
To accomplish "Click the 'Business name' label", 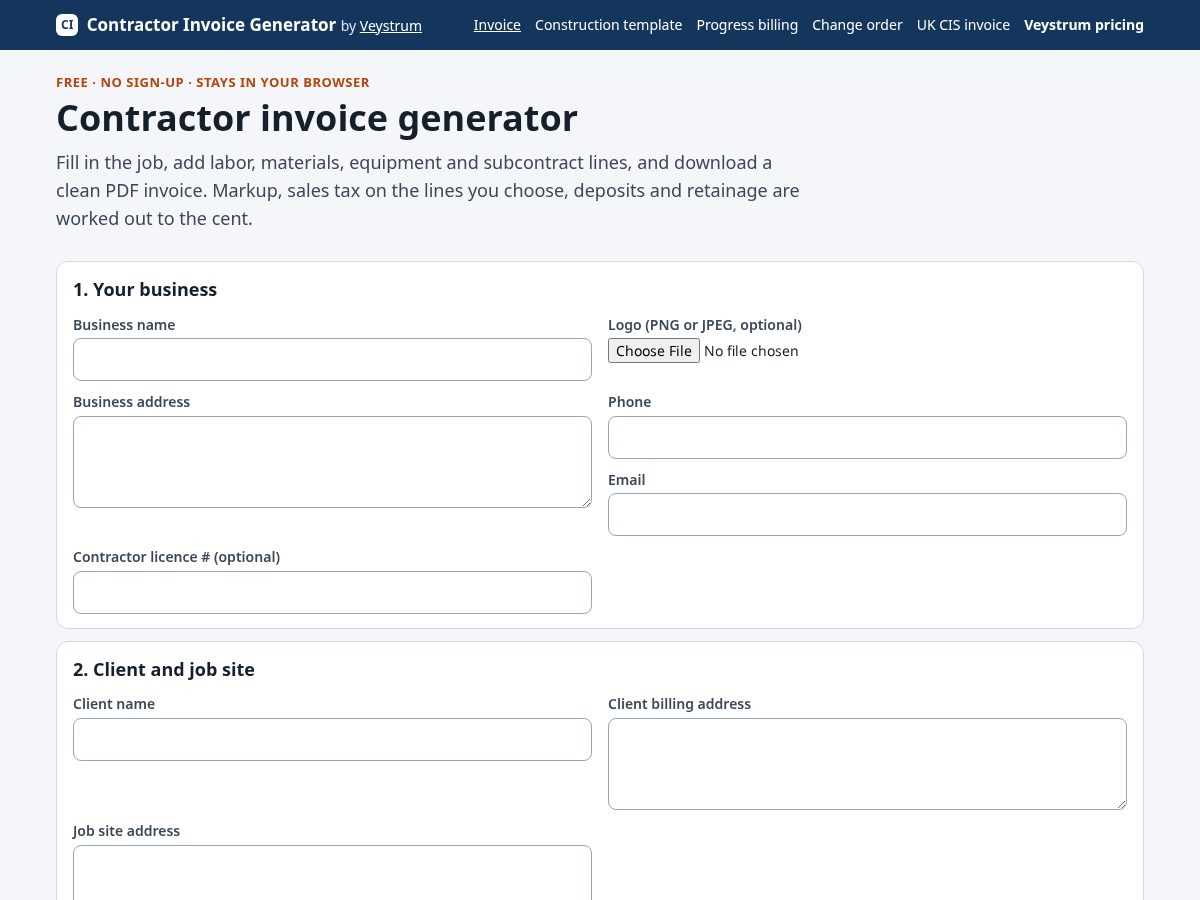I will coord(124,325).
